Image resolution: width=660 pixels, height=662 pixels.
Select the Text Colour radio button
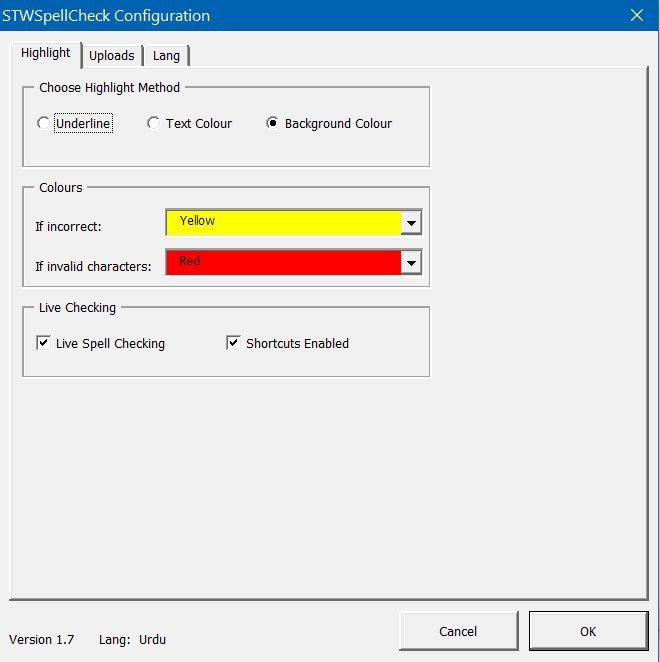tap(153, 124)
